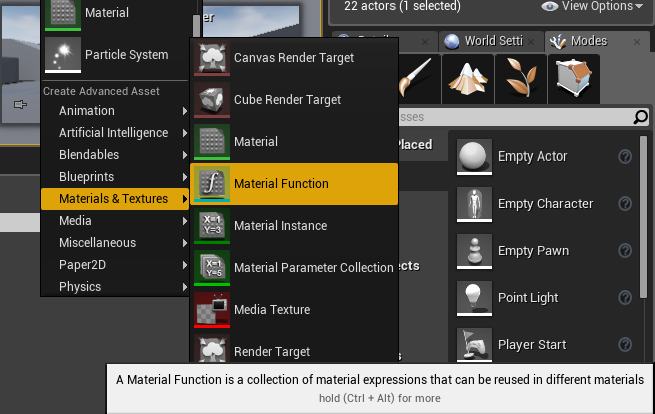Switch to Landscape mode mountain icon
The image size is (655, 414).
[x=468, y=79]
